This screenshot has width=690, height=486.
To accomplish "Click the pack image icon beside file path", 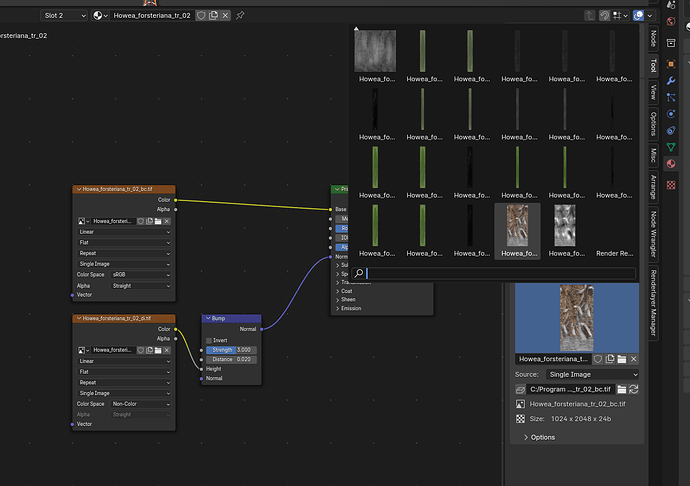I will [x=520, y=390].
